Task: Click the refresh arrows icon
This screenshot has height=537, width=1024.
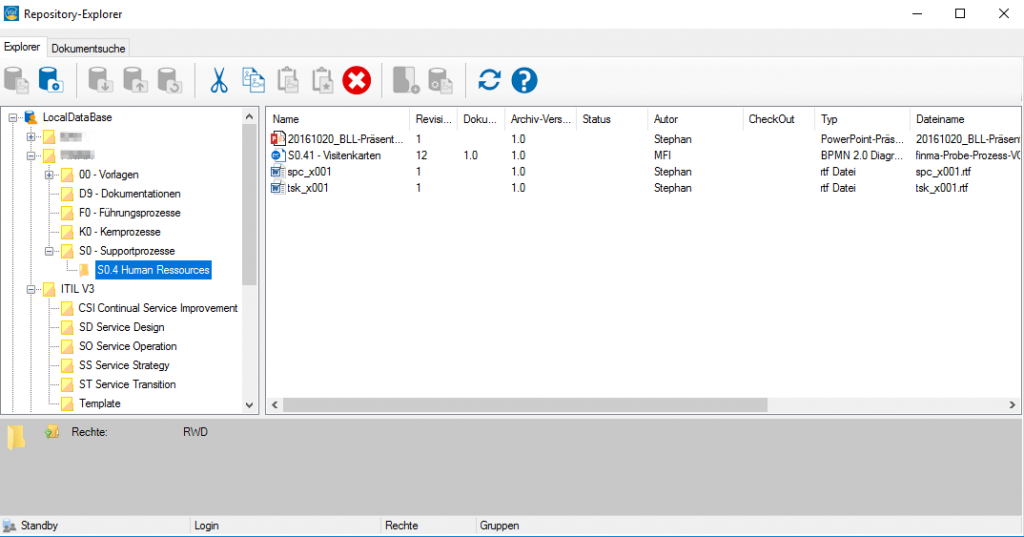Action: click(489, 80)
